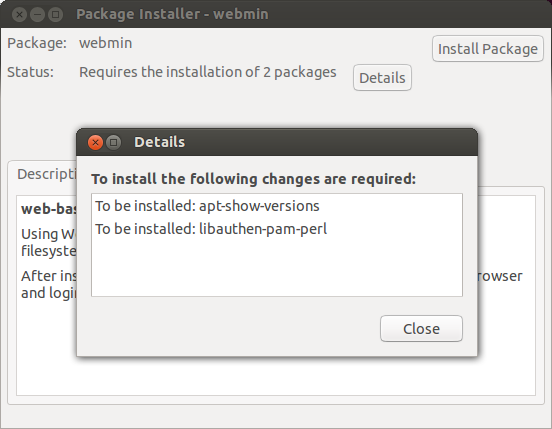Close the Details dialog using red X
The width and height of the screenshot is (552, 429).
[x=95, y=143]
